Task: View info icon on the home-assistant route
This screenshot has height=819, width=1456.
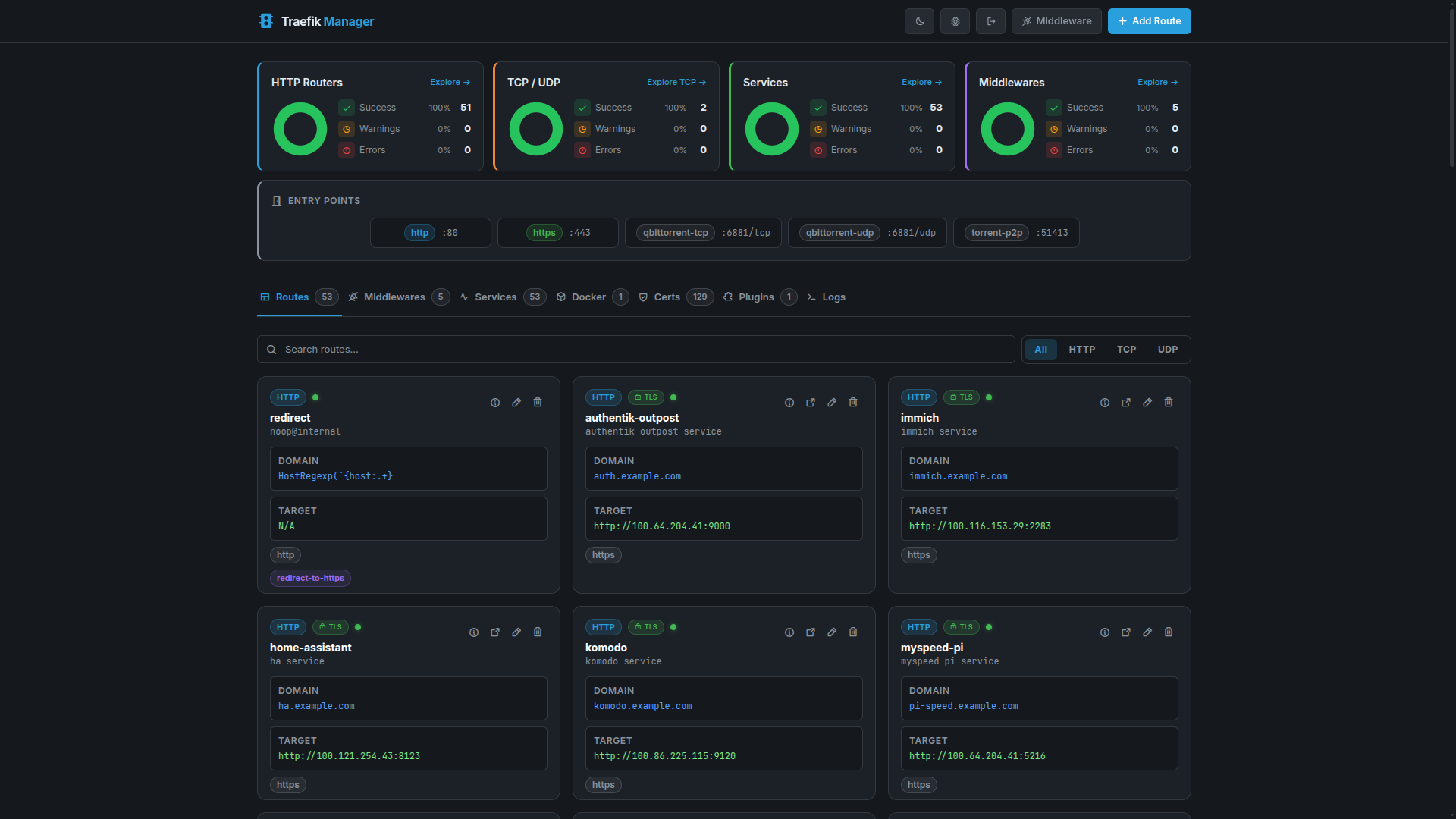Action: (x=473, y=632)
